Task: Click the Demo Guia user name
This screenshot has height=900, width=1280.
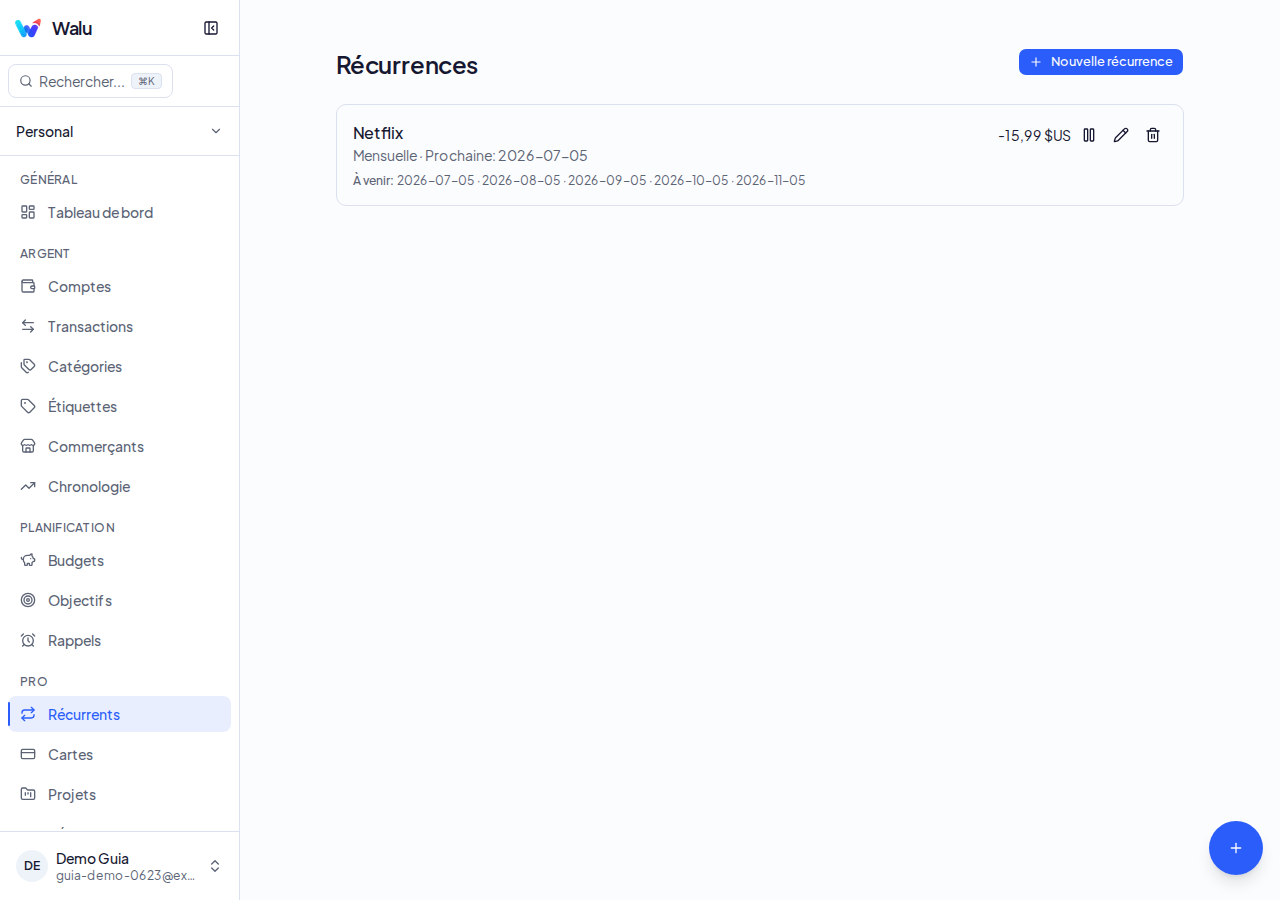Action: [92, 858]
